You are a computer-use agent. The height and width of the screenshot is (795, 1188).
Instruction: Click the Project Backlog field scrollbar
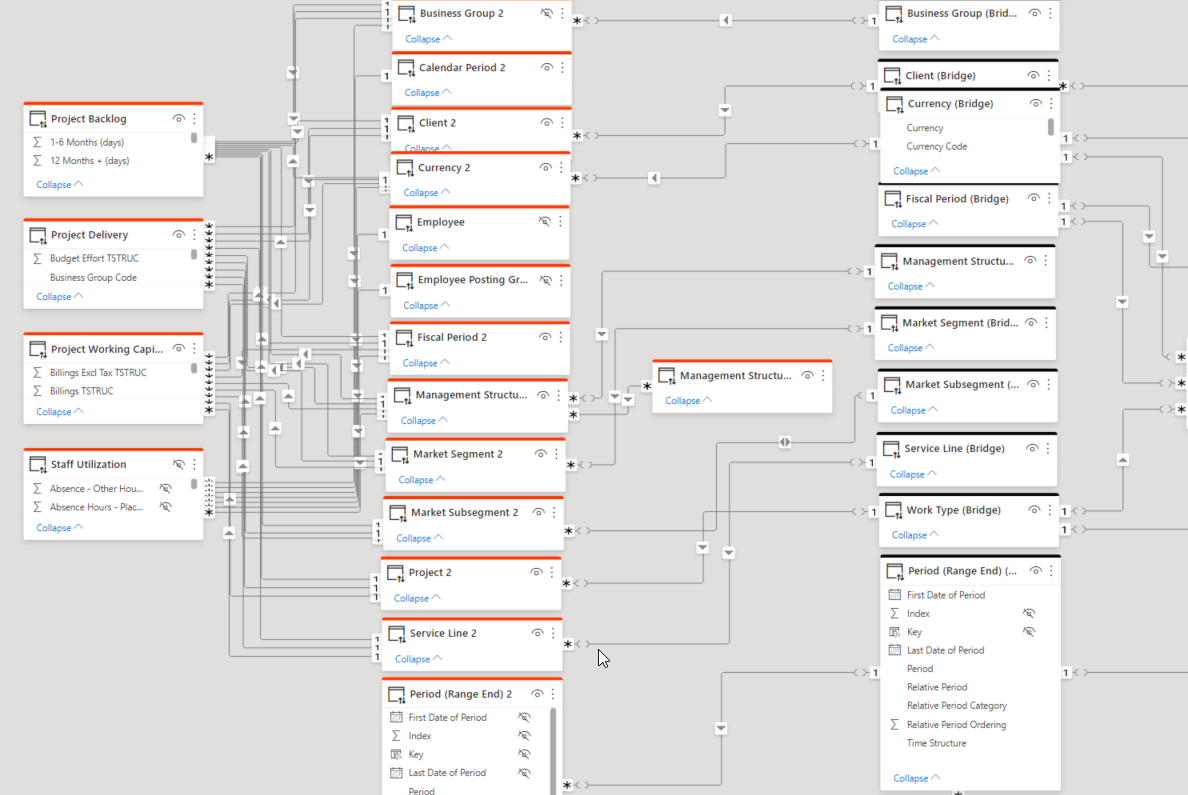tap(194, 139)
